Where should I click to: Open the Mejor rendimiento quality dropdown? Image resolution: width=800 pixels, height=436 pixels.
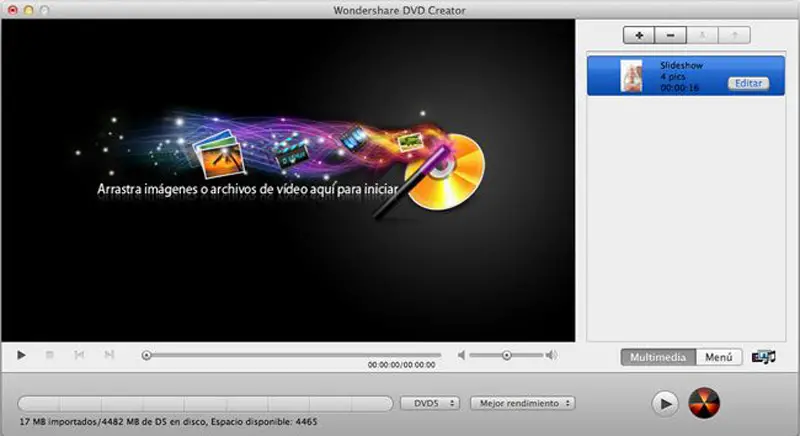(x=523, y=403)
